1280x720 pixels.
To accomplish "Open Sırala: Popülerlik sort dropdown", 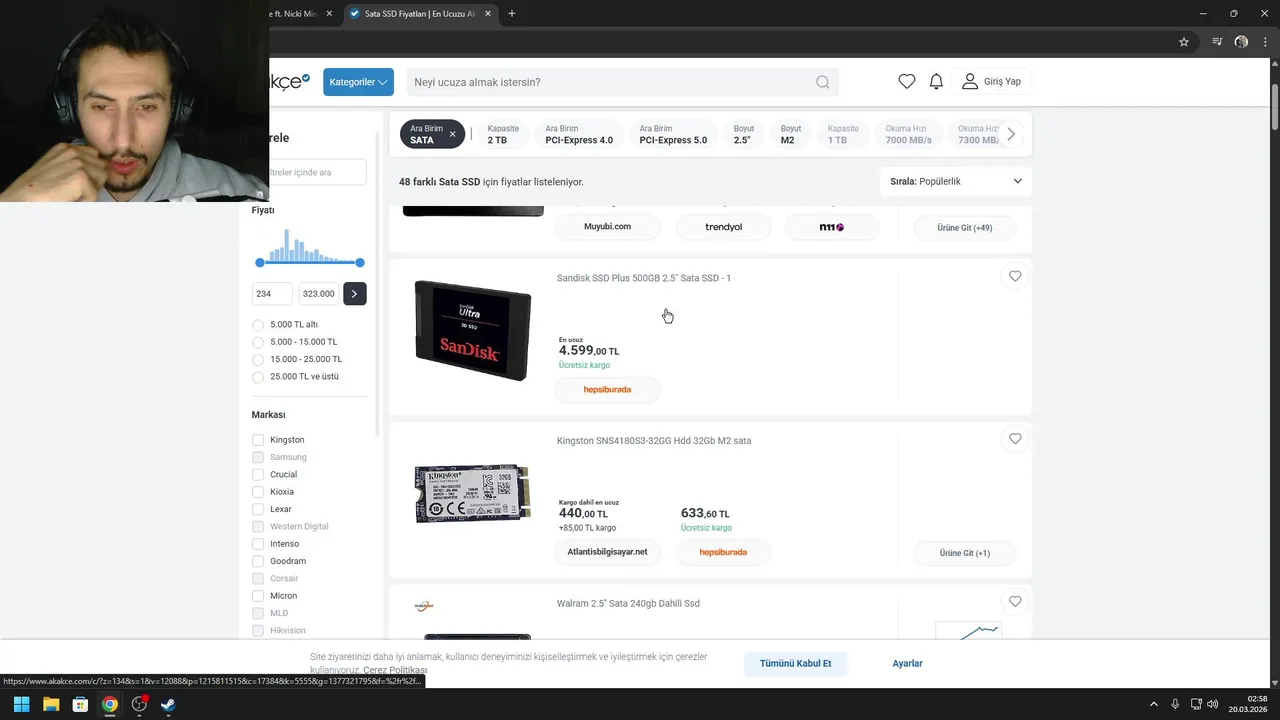I will (956, 182).
